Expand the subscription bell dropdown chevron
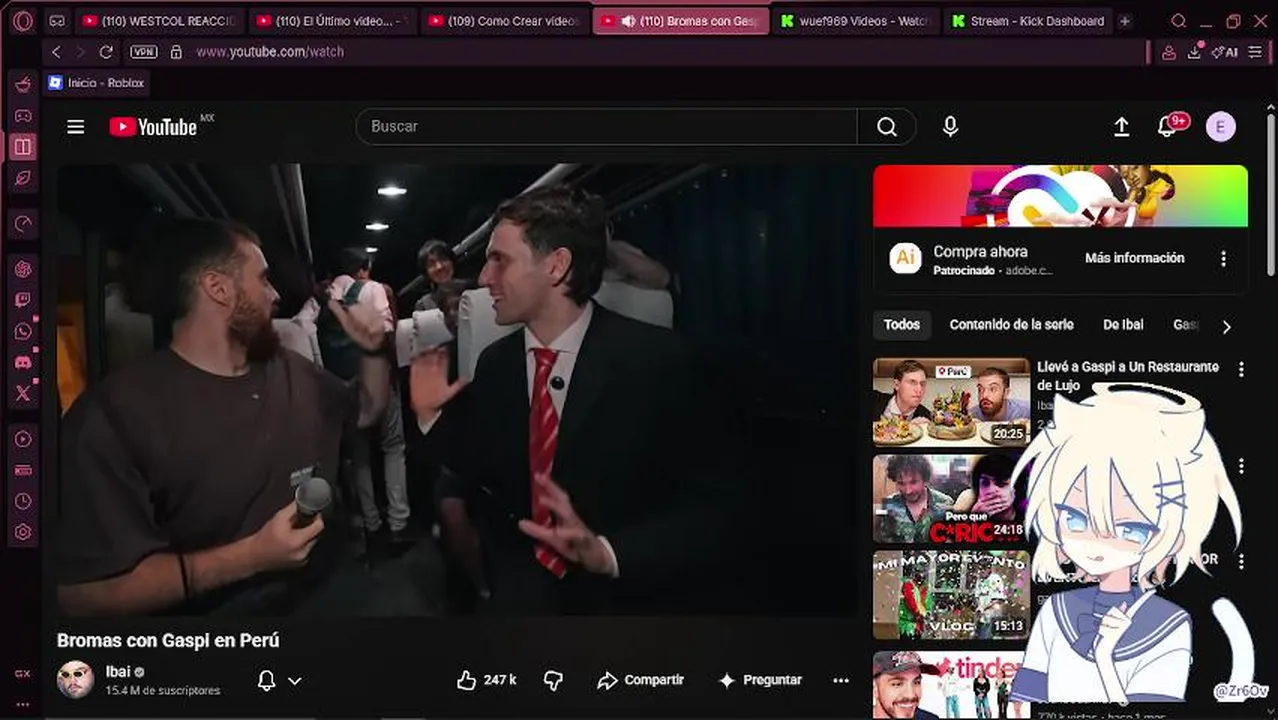Screen dimensions: 1278x720 294,681
